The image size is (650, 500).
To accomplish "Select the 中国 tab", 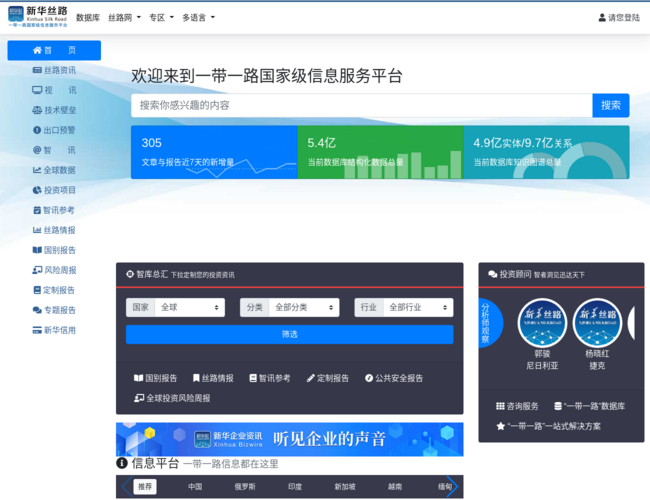I will [195, 486].
